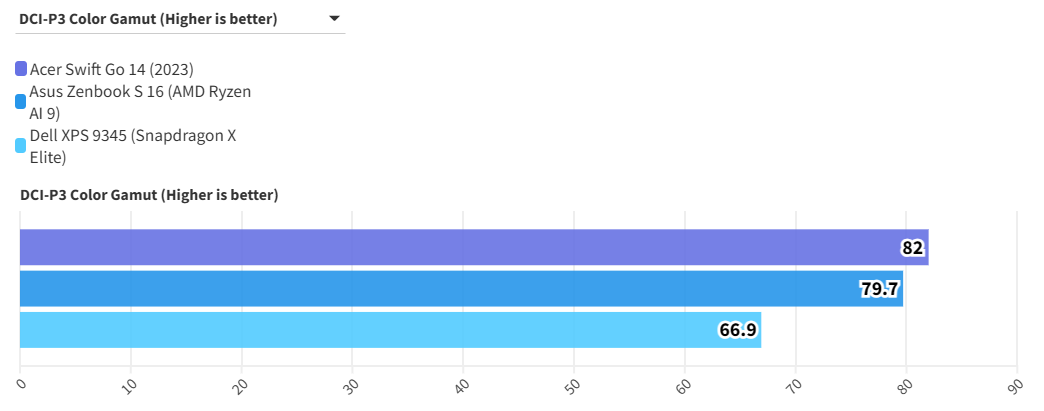Click the 70 axis tick label

tap(795, 384)
